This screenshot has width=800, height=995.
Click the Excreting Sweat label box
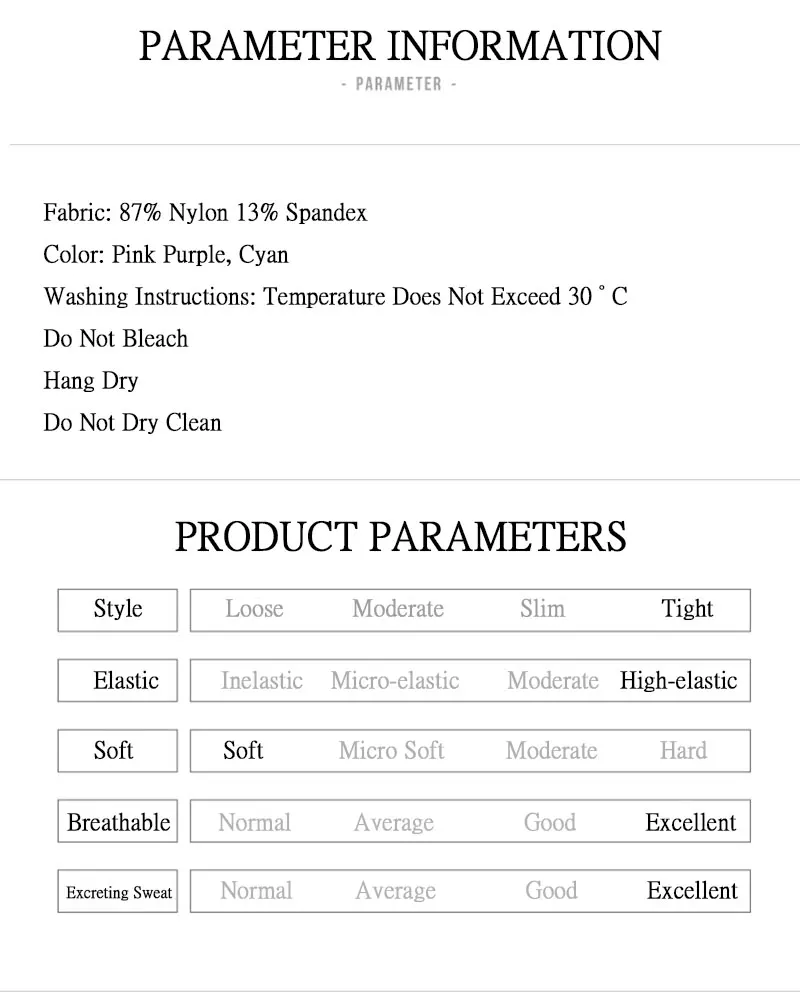tap(117, 892)
